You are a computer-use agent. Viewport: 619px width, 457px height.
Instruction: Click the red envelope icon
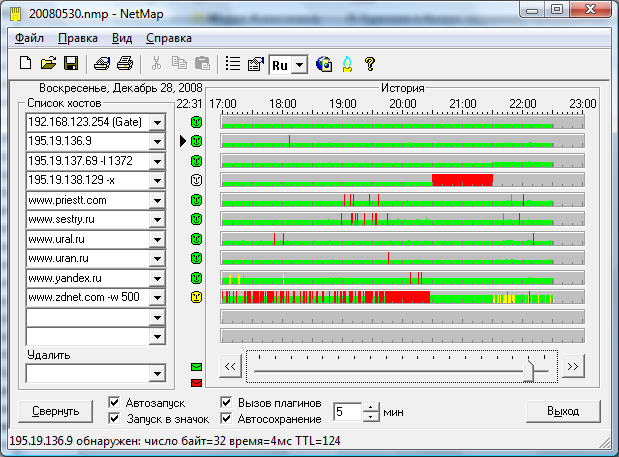pos(196,383)
